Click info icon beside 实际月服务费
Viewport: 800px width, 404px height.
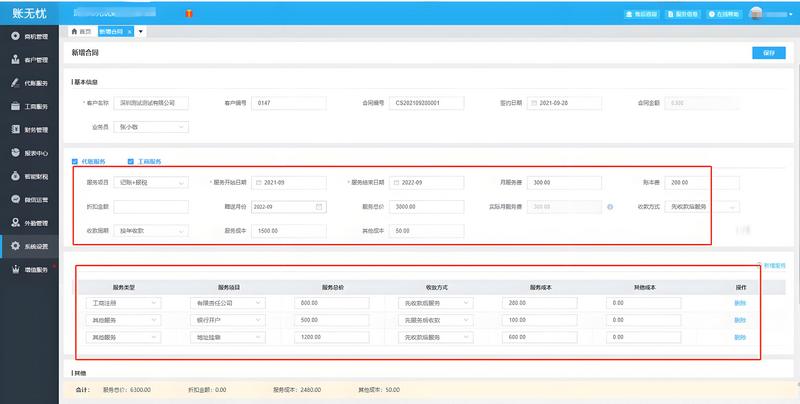(x=610, y=207)
